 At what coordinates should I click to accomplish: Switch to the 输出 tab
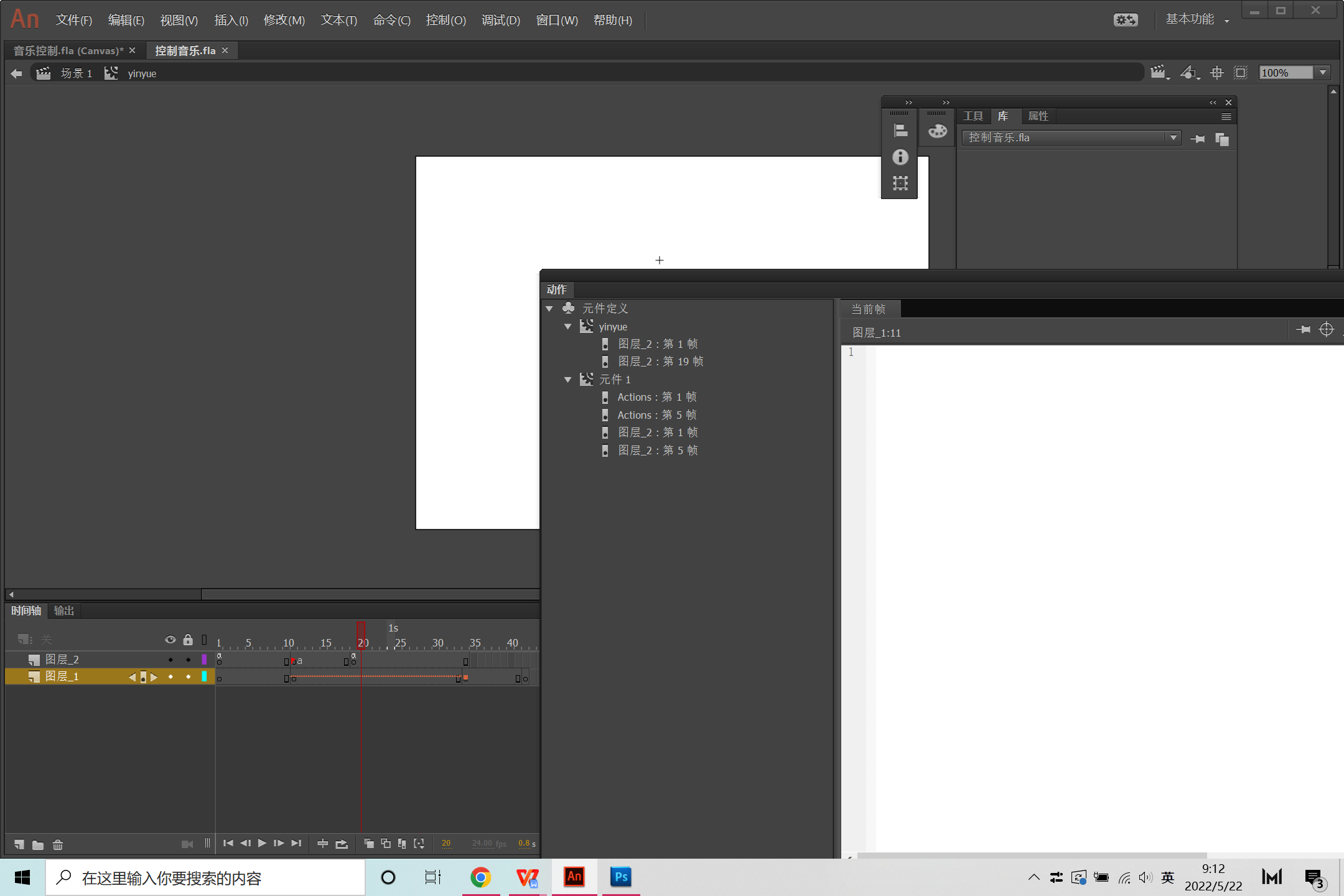click(64, 610)
